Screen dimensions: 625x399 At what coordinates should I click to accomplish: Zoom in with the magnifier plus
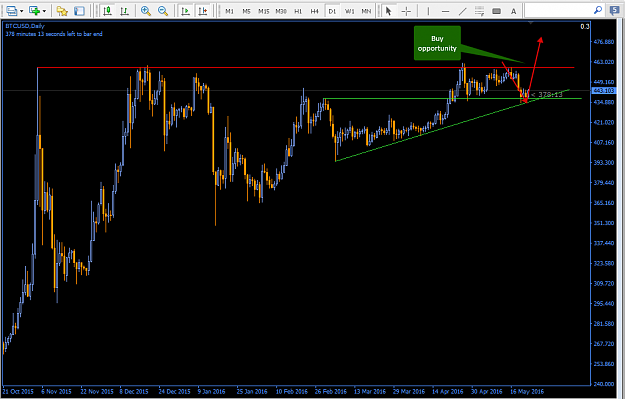[146, 11]
